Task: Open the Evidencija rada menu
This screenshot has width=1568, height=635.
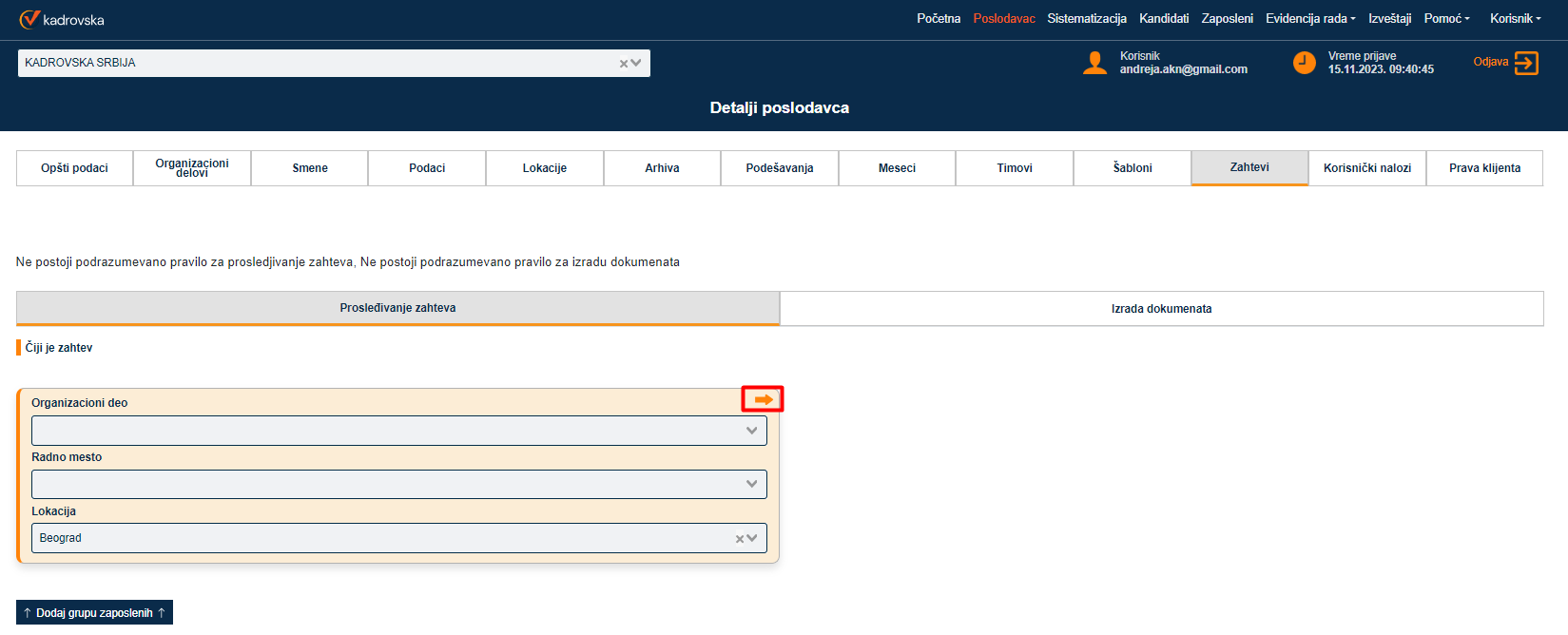Action: coord(1309,19)
